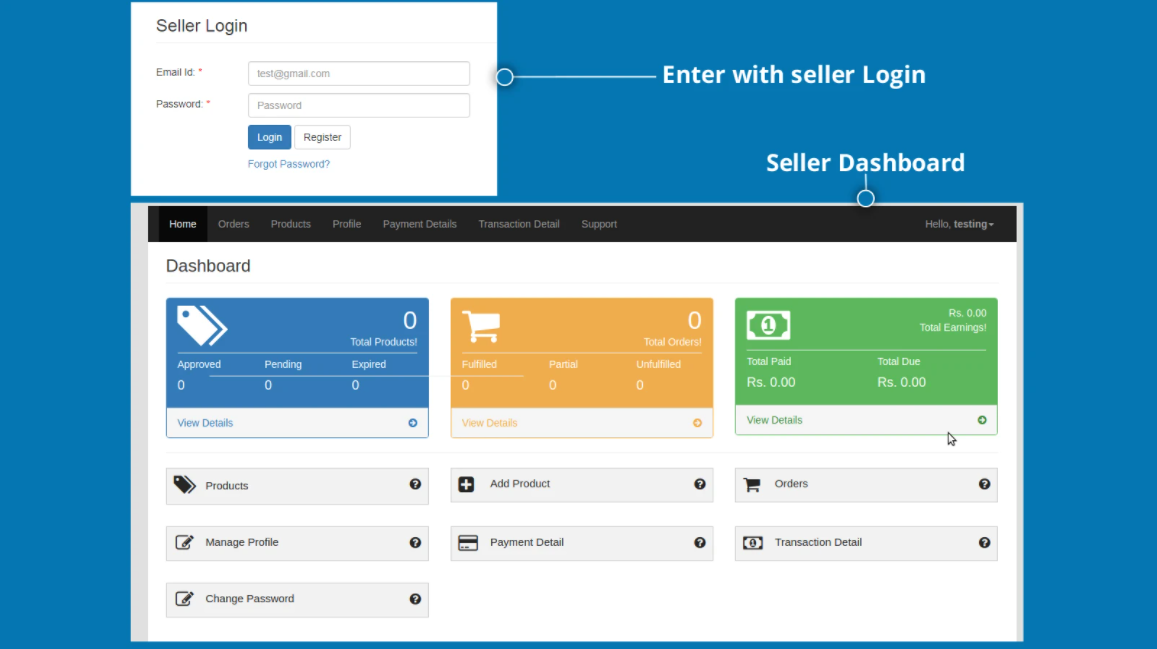Image resolution: width=1157 pixels, height=649 pixels.
Task: Click the cart icon on Orders tile
Action: pyautogui.click(x=752, y=485)
